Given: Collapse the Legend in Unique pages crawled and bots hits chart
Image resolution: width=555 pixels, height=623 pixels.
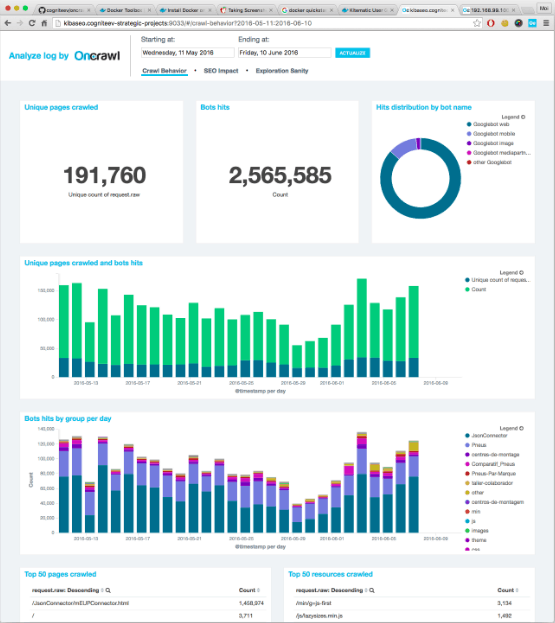Looking at the screenshot, I should click(512, 273).
